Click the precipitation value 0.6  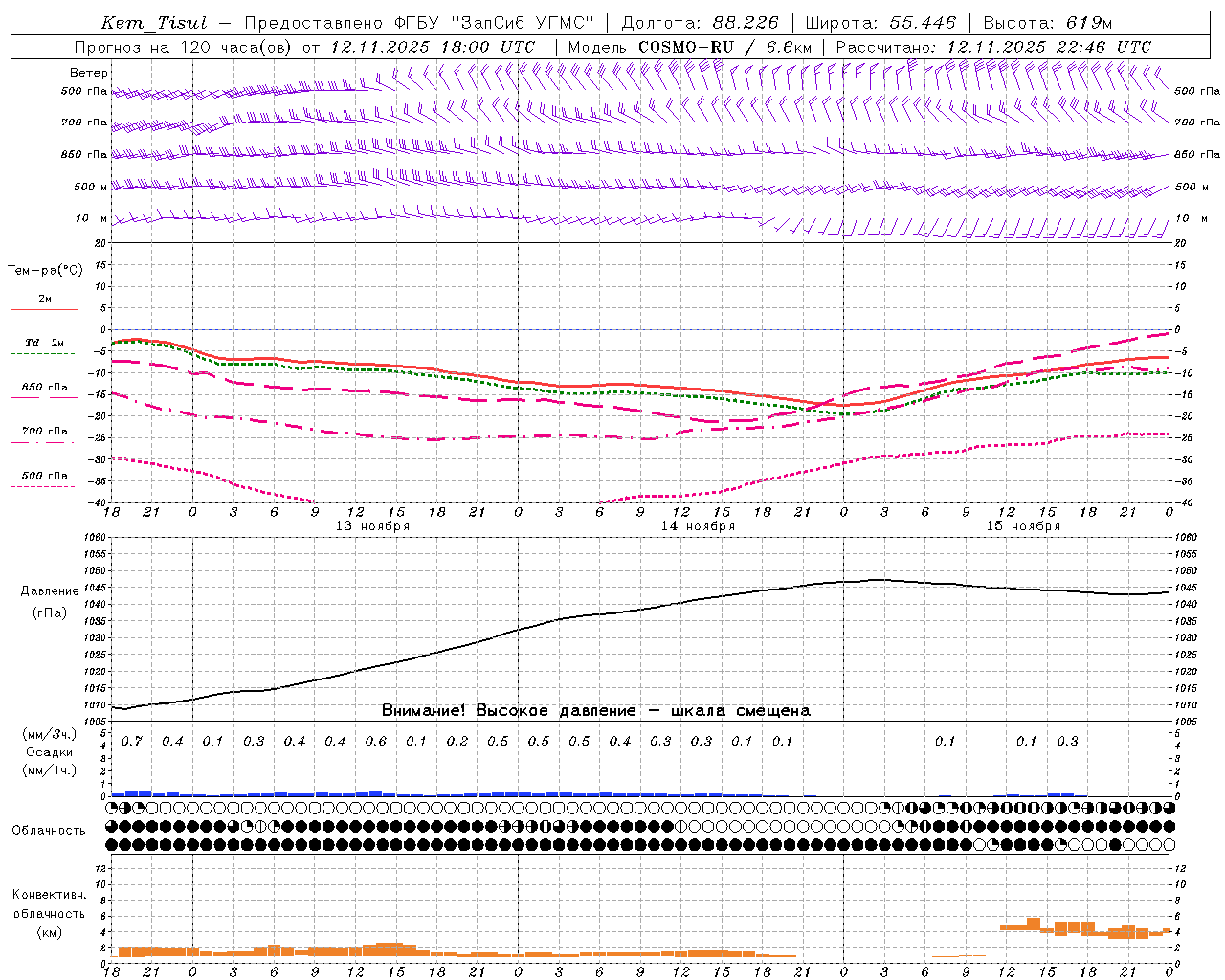coord(376,742)
